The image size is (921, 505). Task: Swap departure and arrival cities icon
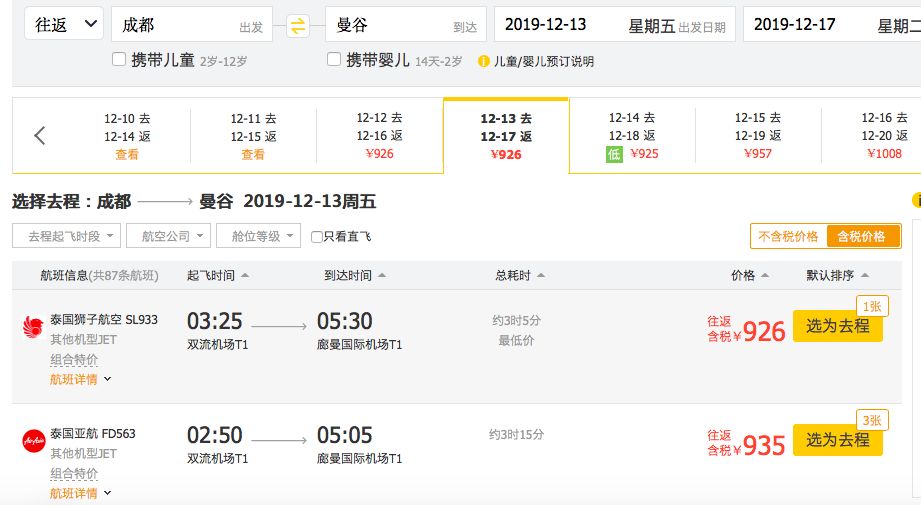tap(298, 26)
